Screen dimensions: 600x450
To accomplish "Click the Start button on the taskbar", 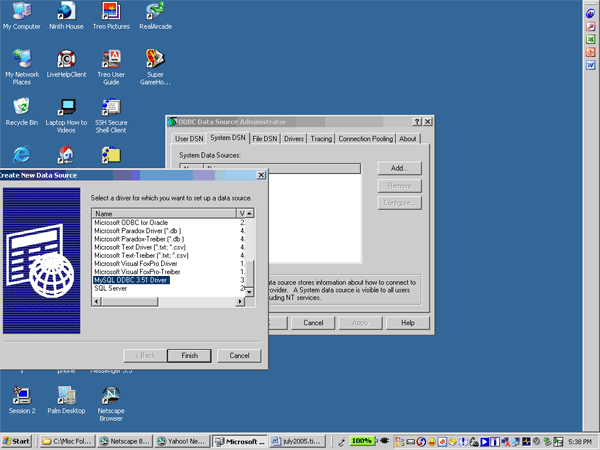I will click(x=16, y=441).
